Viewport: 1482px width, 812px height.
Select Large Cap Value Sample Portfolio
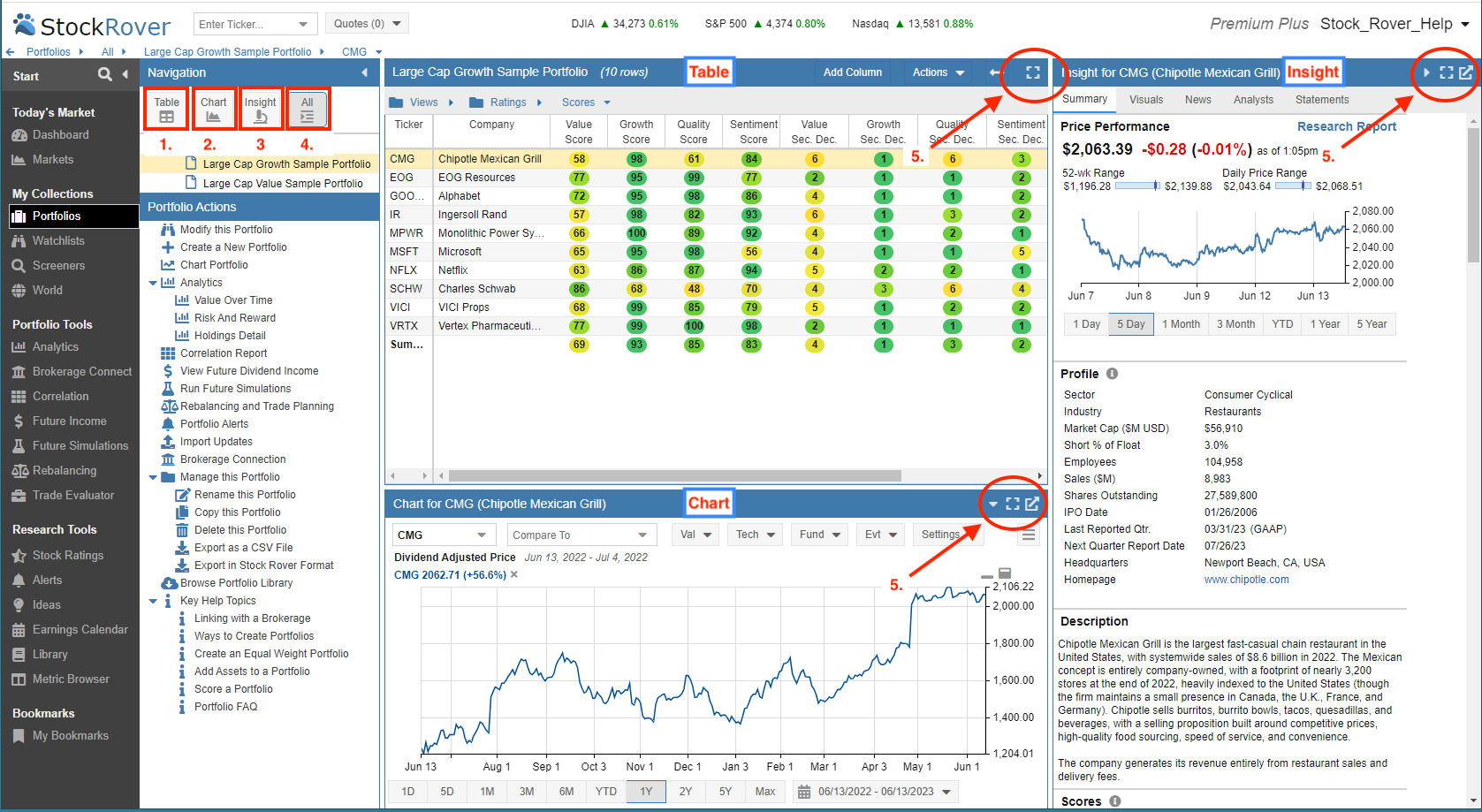tap(283, 184)
